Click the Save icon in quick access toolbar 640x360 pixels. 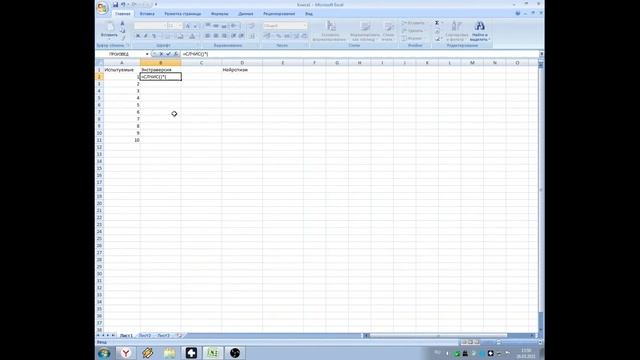[x=116, y=4]
